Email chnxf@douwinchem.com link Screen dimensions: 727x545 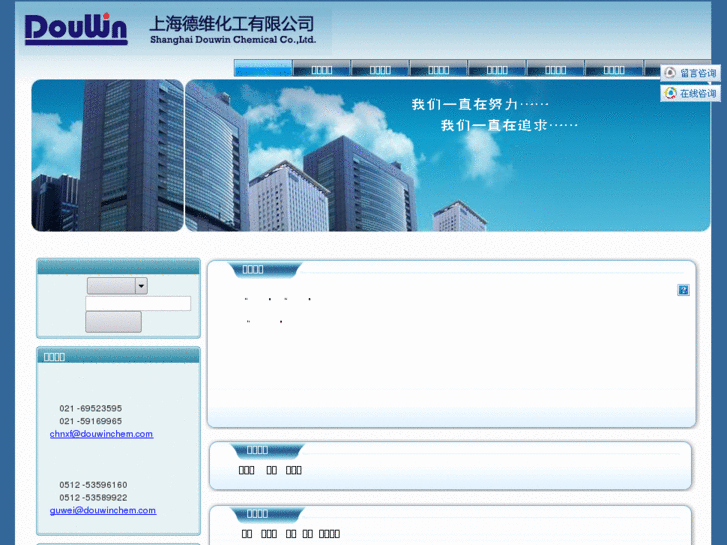click(102, 434)
